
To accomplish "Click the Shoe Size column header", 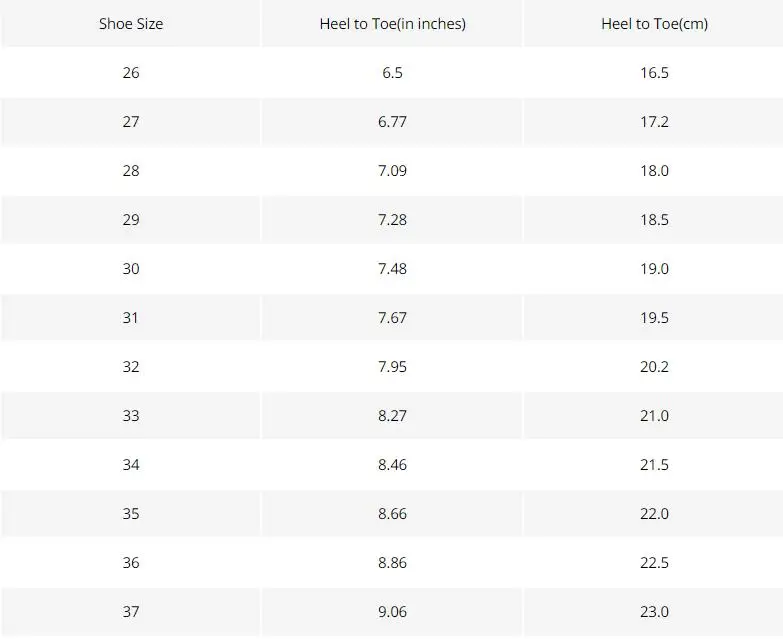I will (x=131, y=23).
